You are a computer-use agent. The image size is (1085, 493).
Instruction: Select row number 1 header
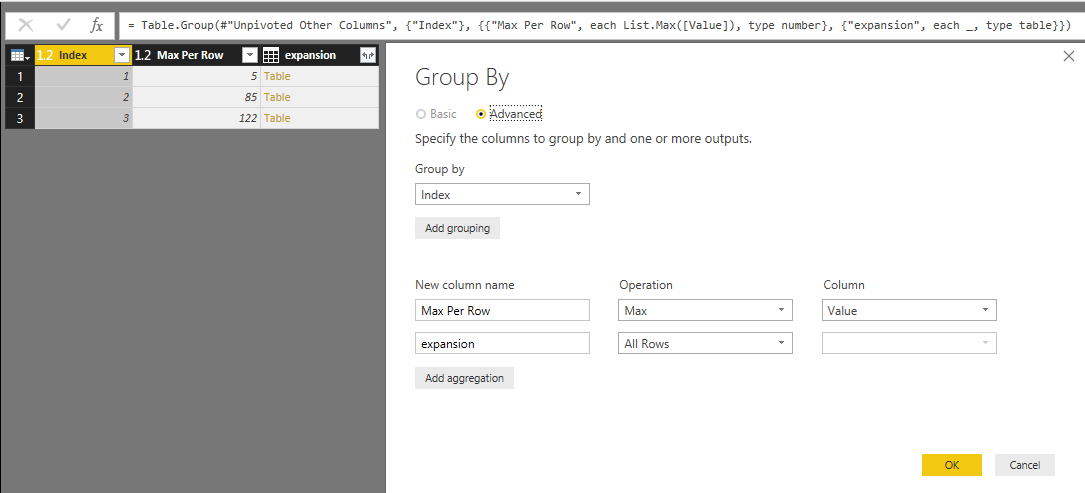pos(20,76)
